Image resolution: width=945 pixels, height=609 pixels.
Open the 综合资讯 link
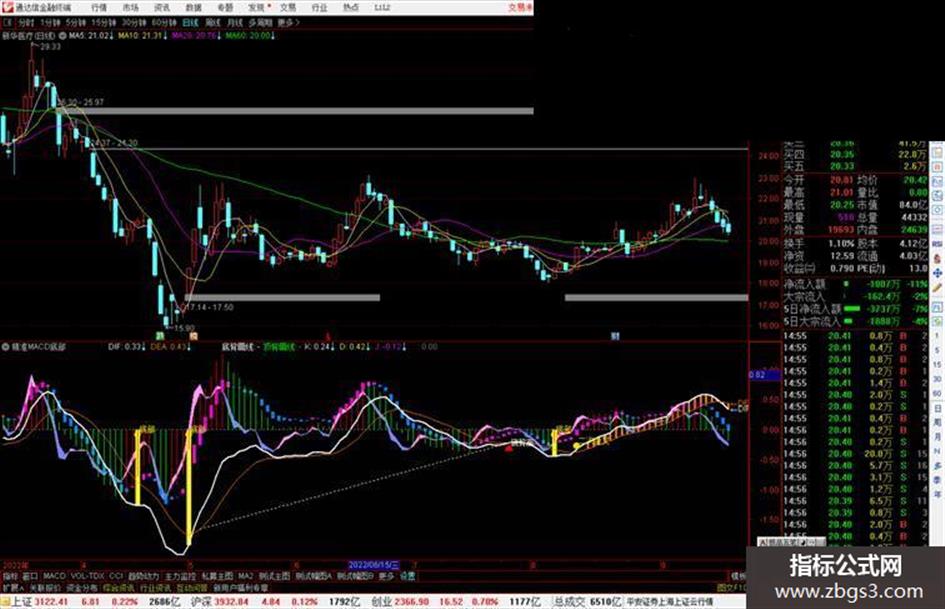(119, 587)
